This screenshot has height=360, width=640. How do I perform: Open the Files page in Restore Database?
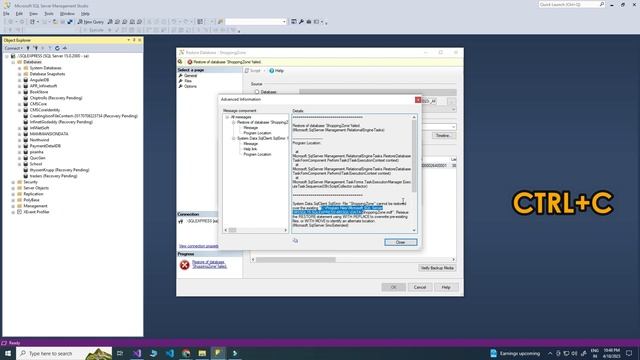coord(188,81)
